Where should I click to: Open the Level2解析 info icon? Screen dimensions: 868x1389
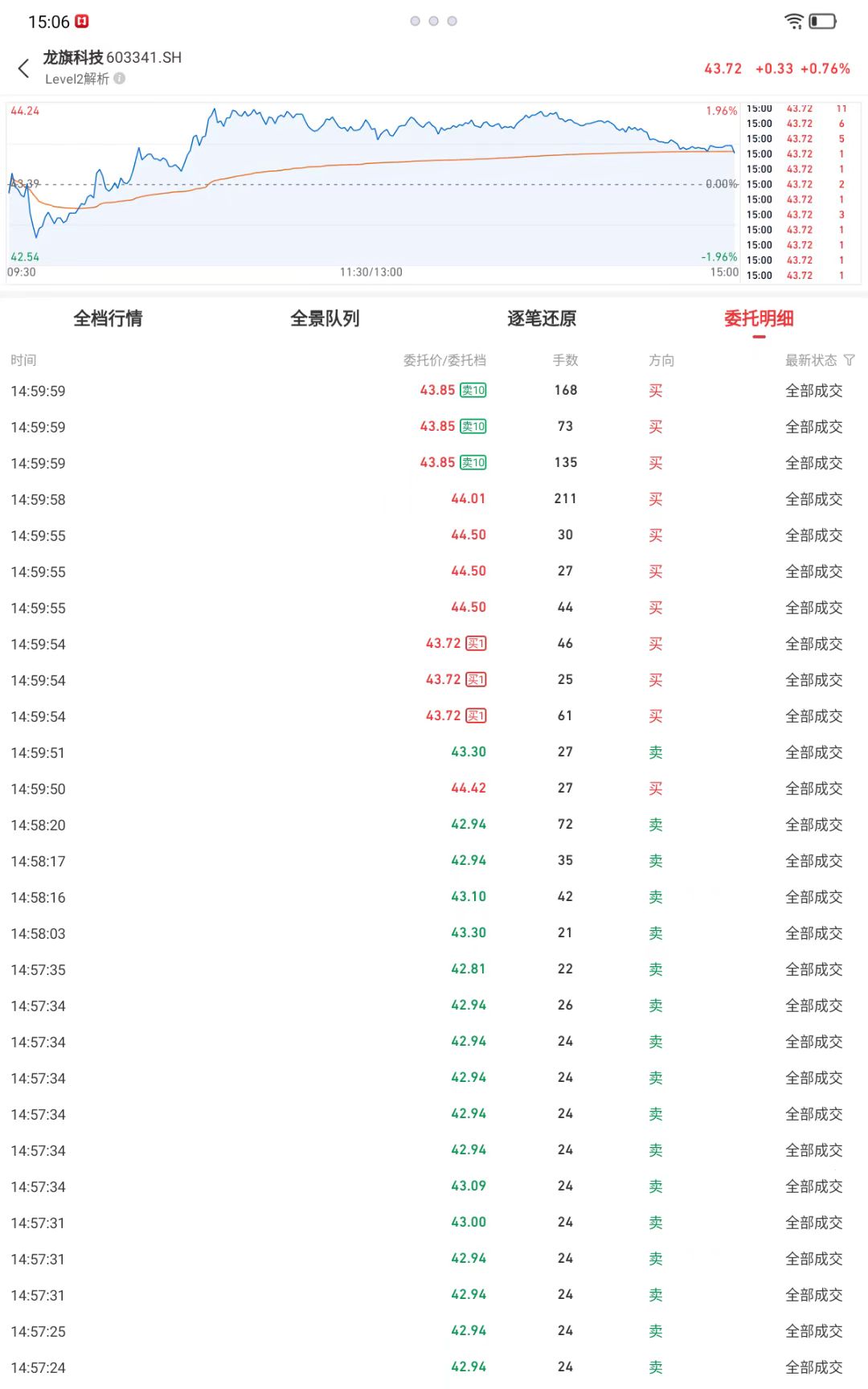[120, 78]
